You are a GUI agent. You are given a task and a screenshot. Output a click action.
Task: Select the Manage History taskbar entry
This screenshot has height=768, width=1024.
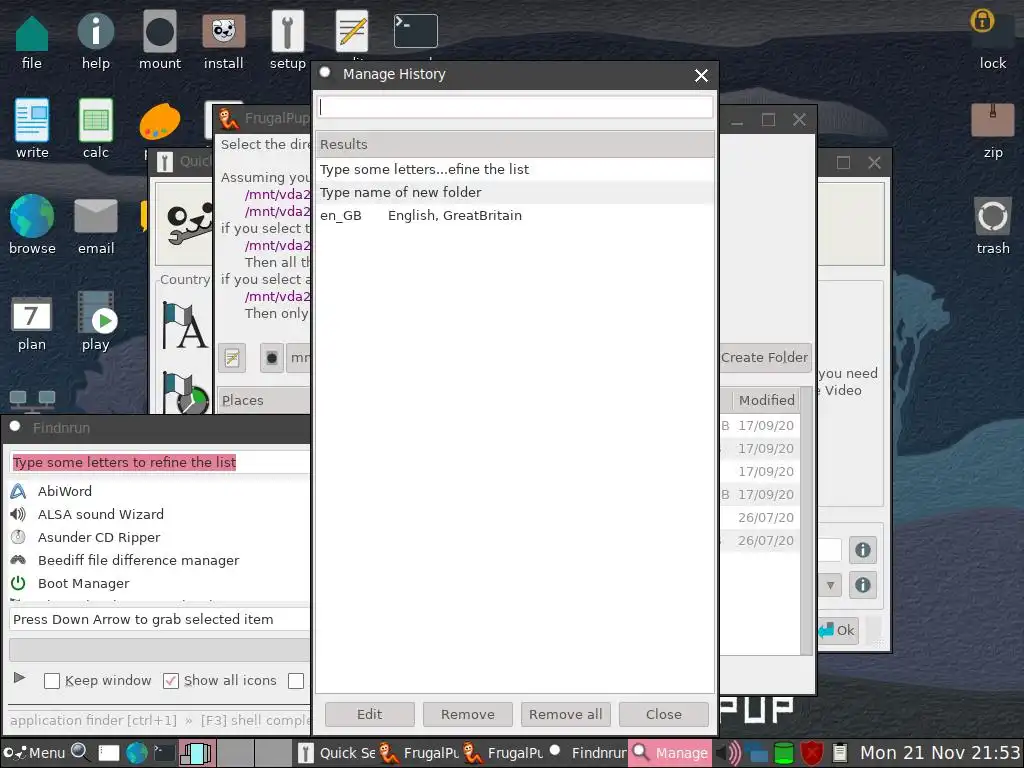670,753
